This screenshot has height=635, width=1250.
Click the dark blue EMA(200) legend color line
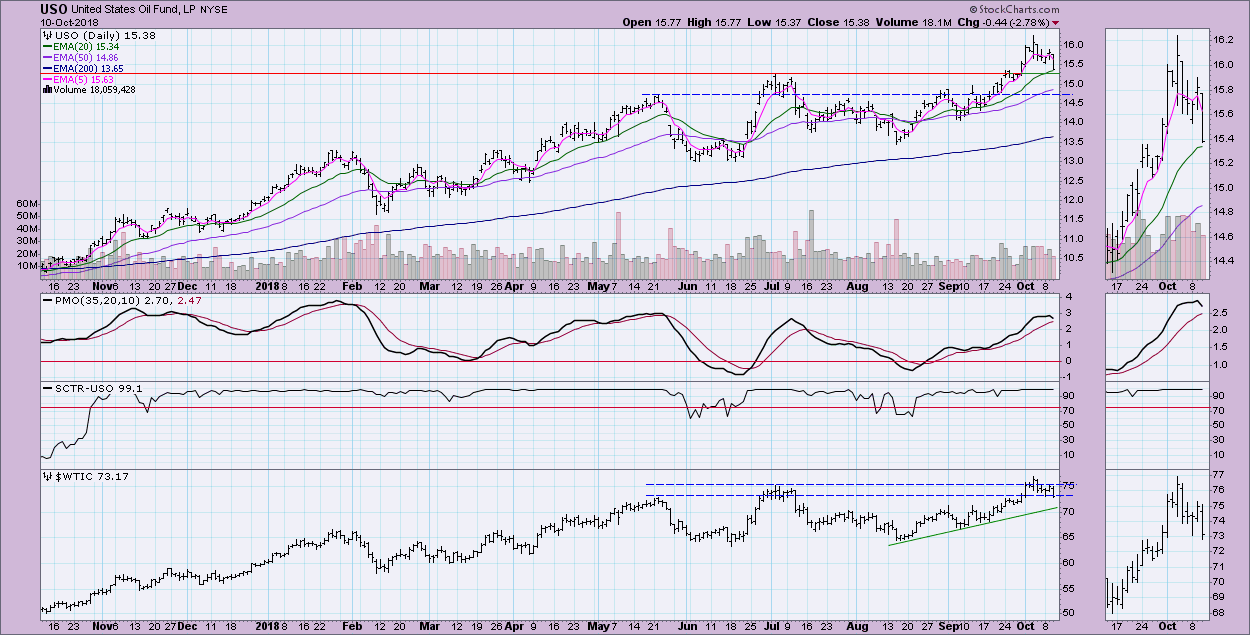[47, 68]
